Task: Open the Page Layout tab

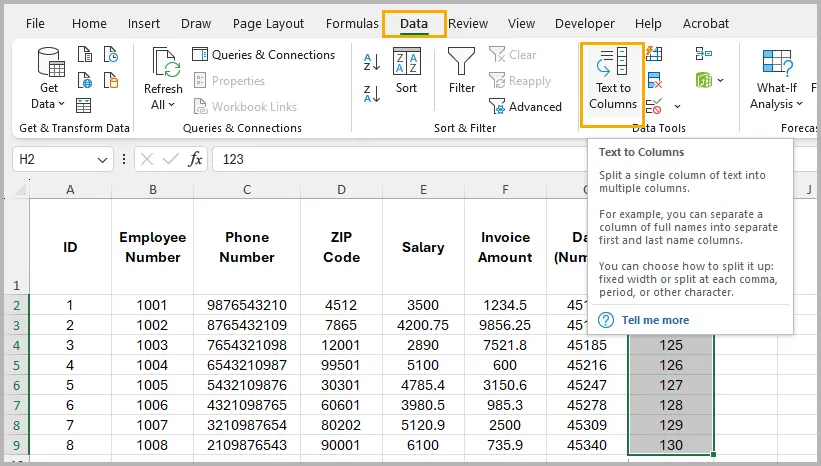Action: click(268, 24)
